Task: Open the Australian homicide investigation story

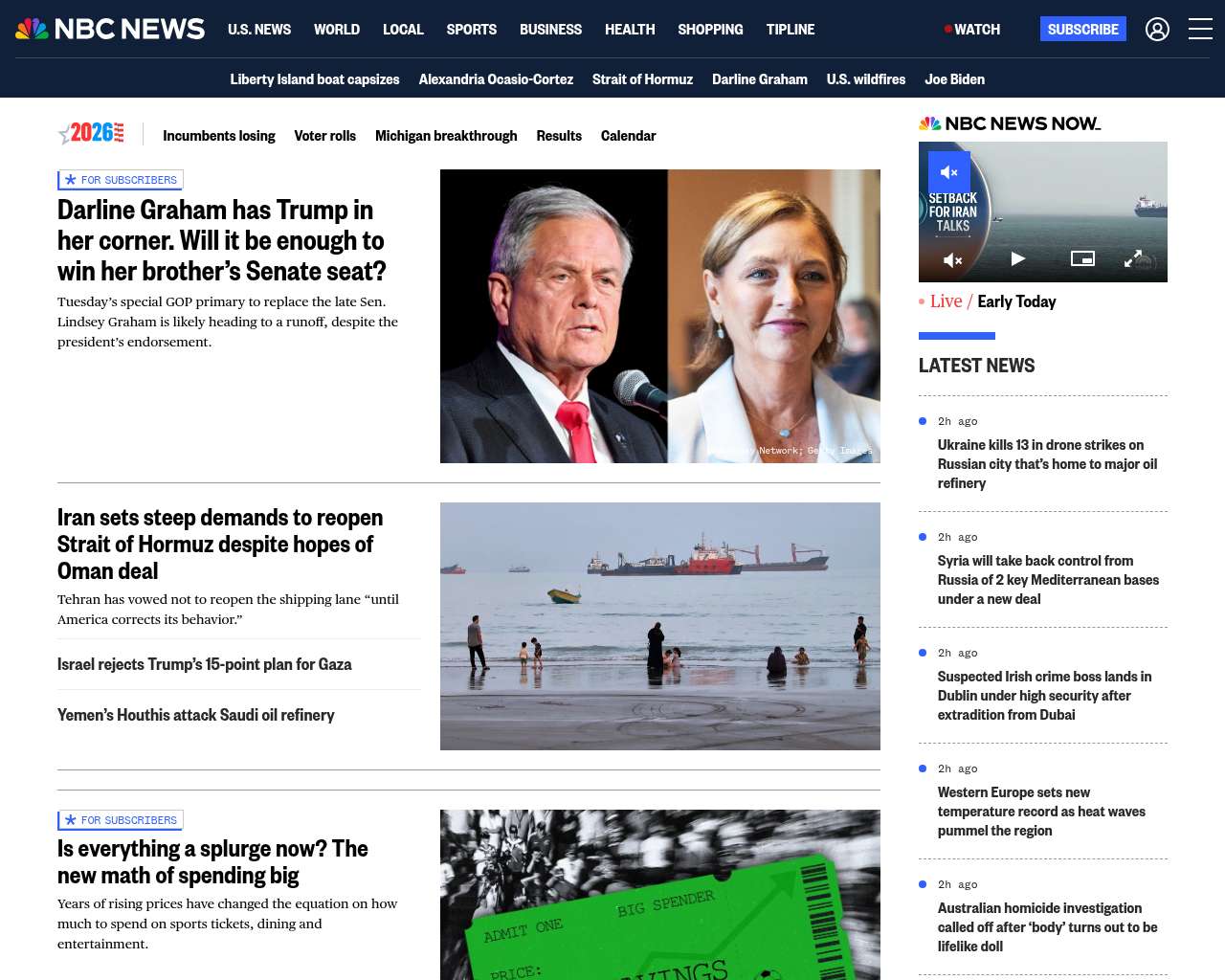Action: click(1047, 927)
